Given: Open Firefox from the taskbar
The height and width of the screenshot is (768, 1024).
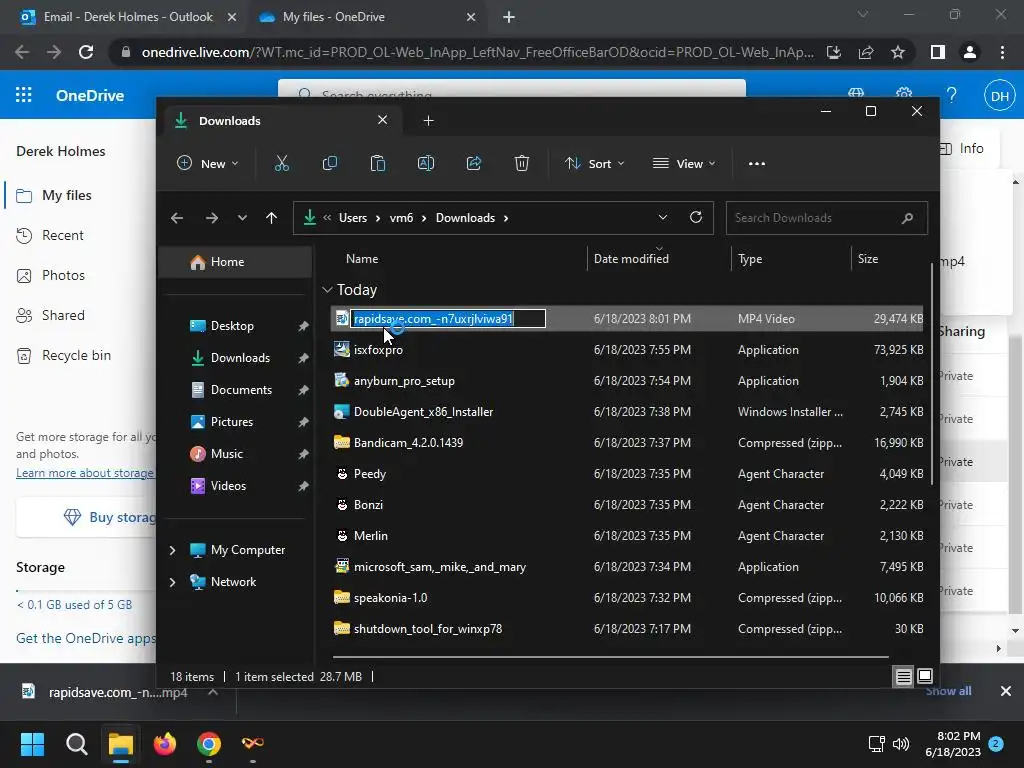Looking at the screenshot, I should pyautogui.click(x=165, y=744).
